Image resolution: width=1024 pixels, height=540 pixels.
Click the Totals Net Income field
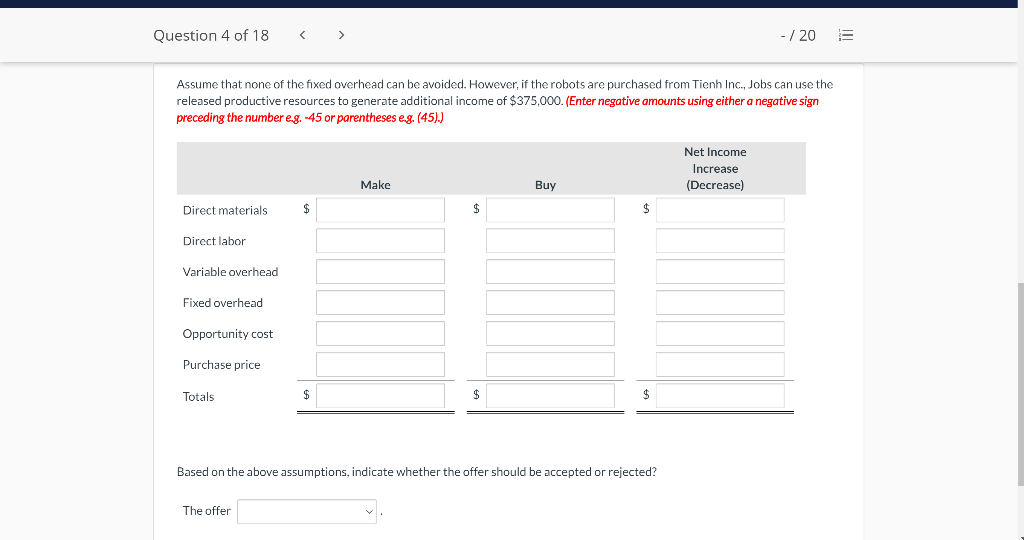coord(720,396)
